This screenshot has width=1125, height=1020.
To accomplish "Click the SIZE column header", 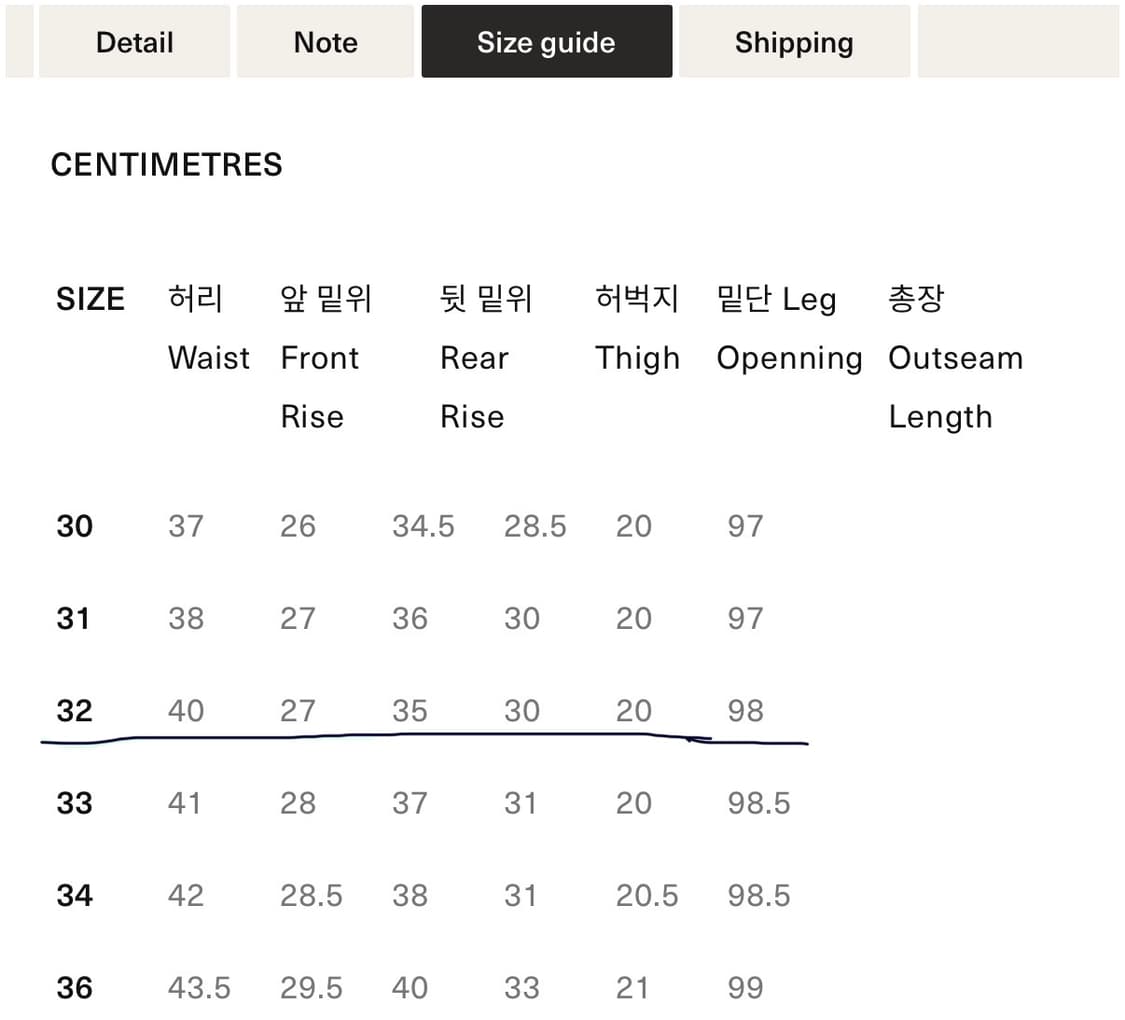I will (90, 299).
